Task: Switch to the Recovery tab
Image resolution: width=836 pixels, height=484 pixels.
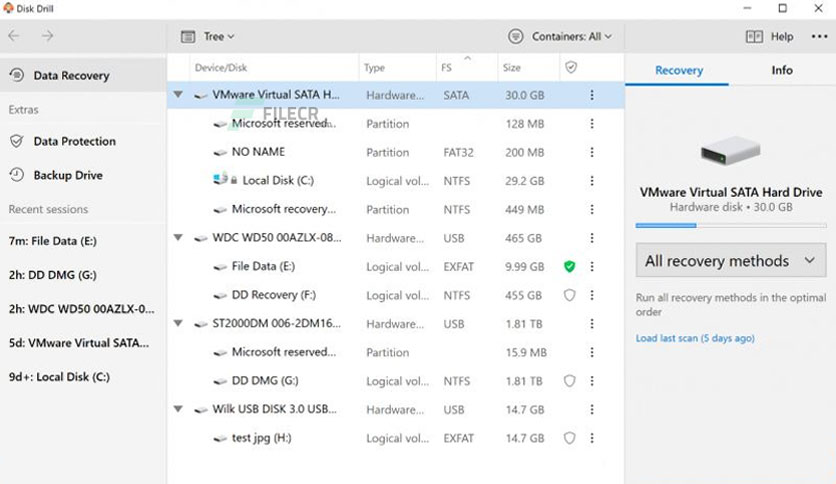Action: point(678,70)
